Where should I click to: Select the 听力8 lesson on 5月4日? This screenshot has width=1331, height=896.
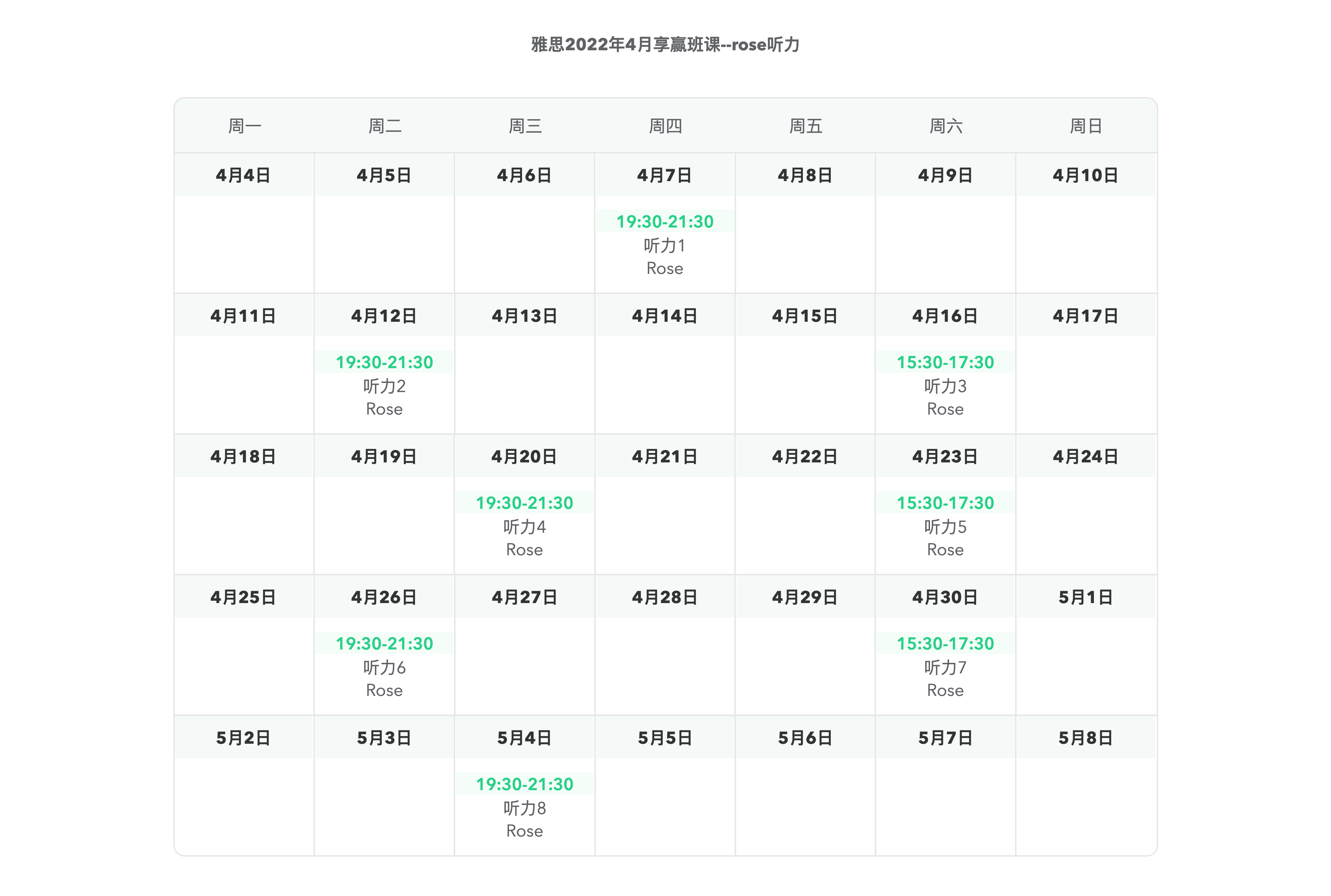pyautogui.click(x=525, y=807)
